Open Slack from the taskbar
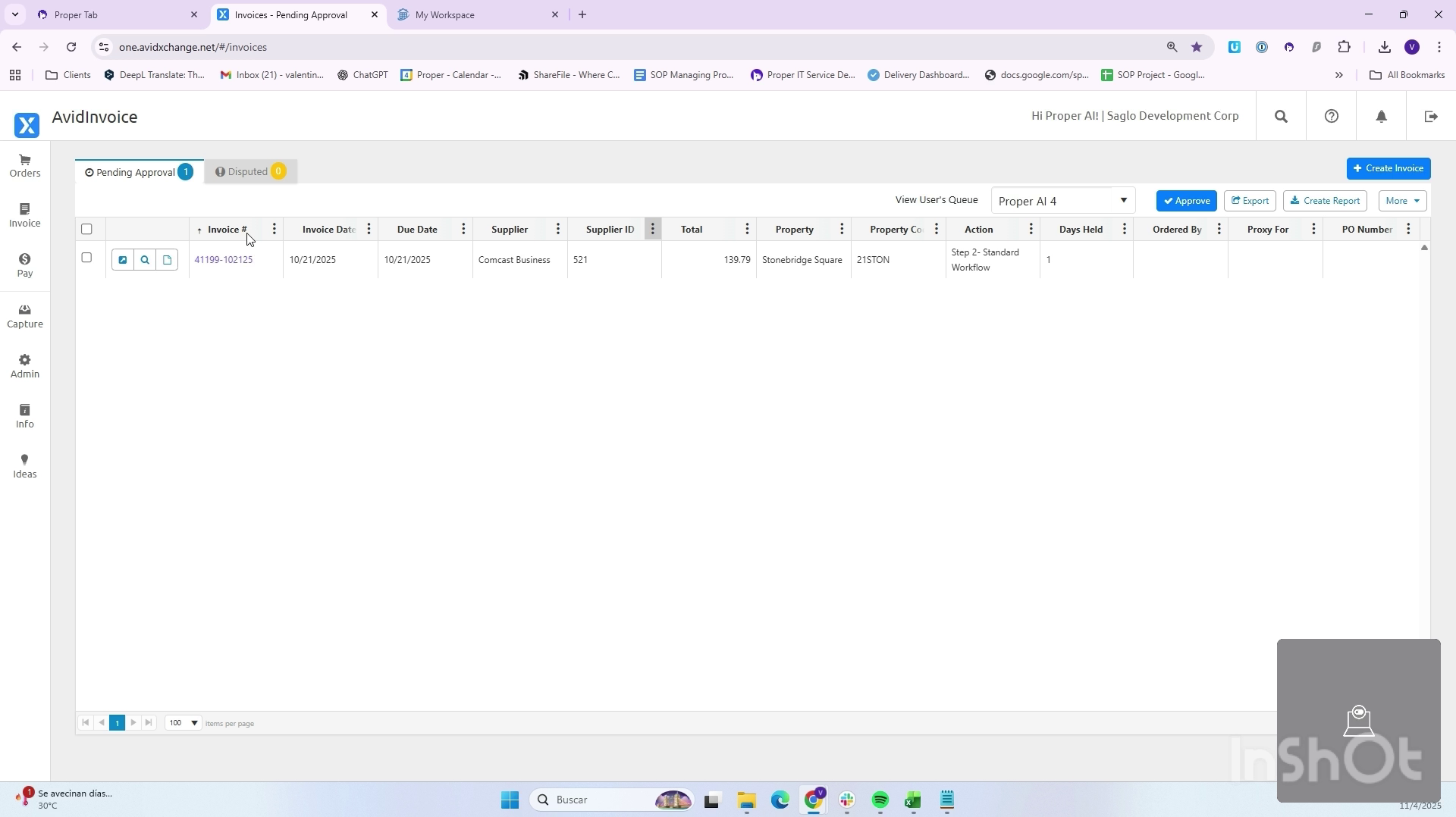Screen dimensions: 1456x817 847,800
